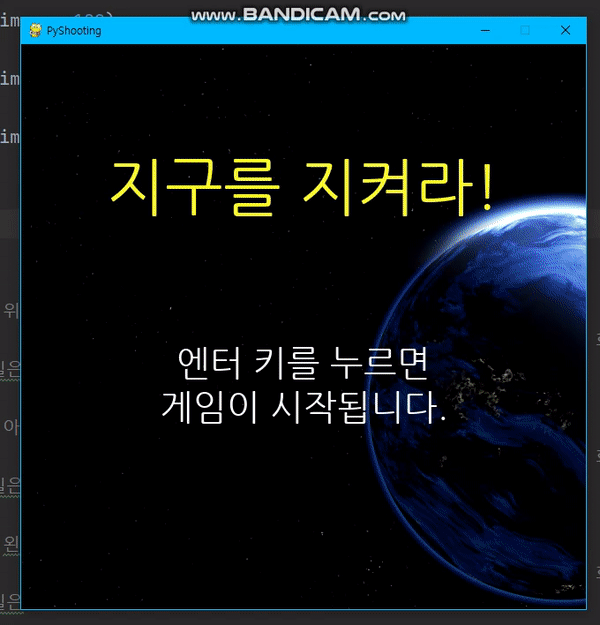The height and width of the screenshot is (625, 600).
Task: Click the text '엔터 키를 누르면'
Action: coord(303,363)
